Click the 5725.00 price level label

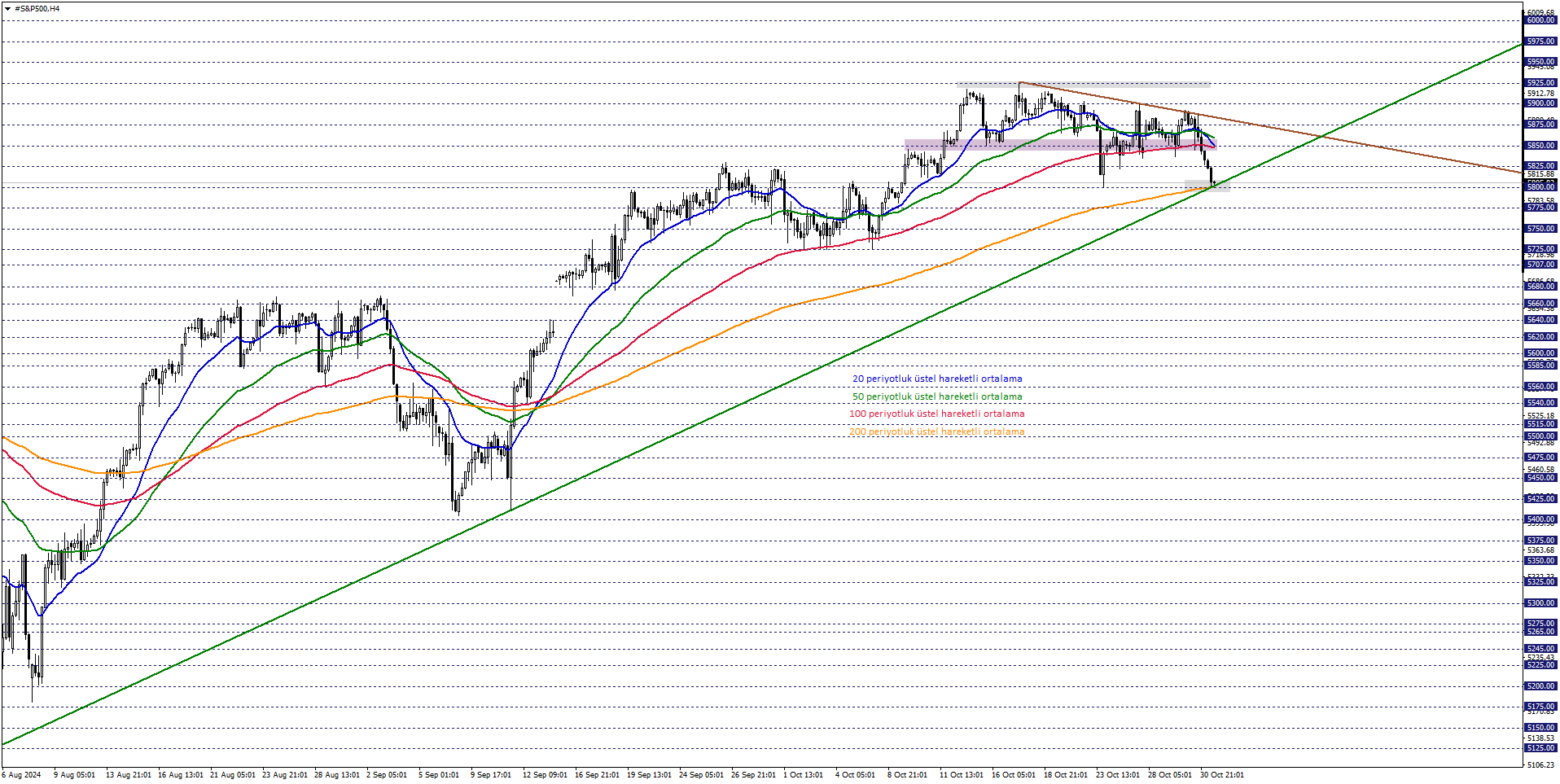pyautogui.click(x=1540, y=249)
